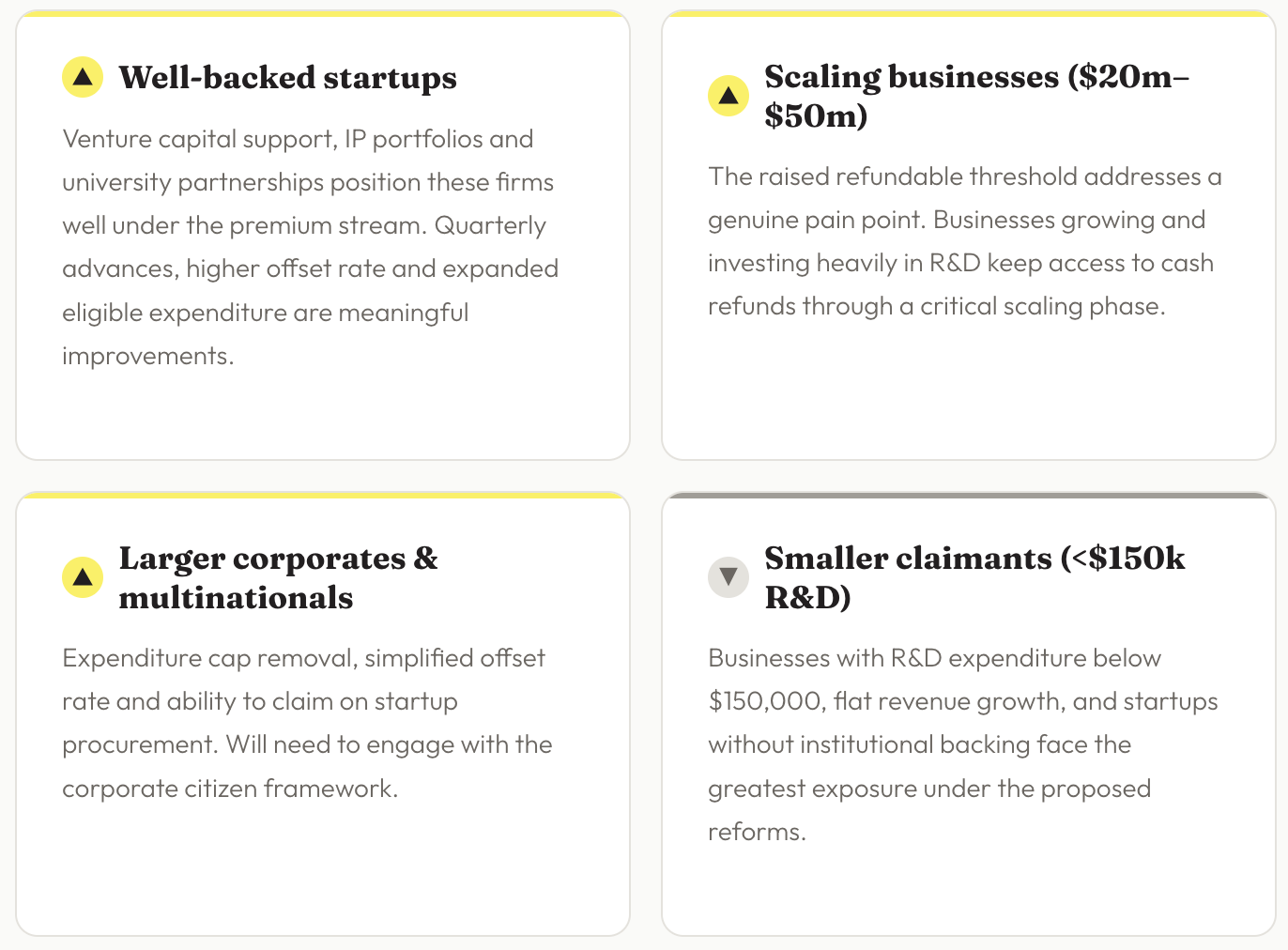Click the word "improvements" in the startups card
Screen dimensions: 1288x950
[x=146, y=357]
